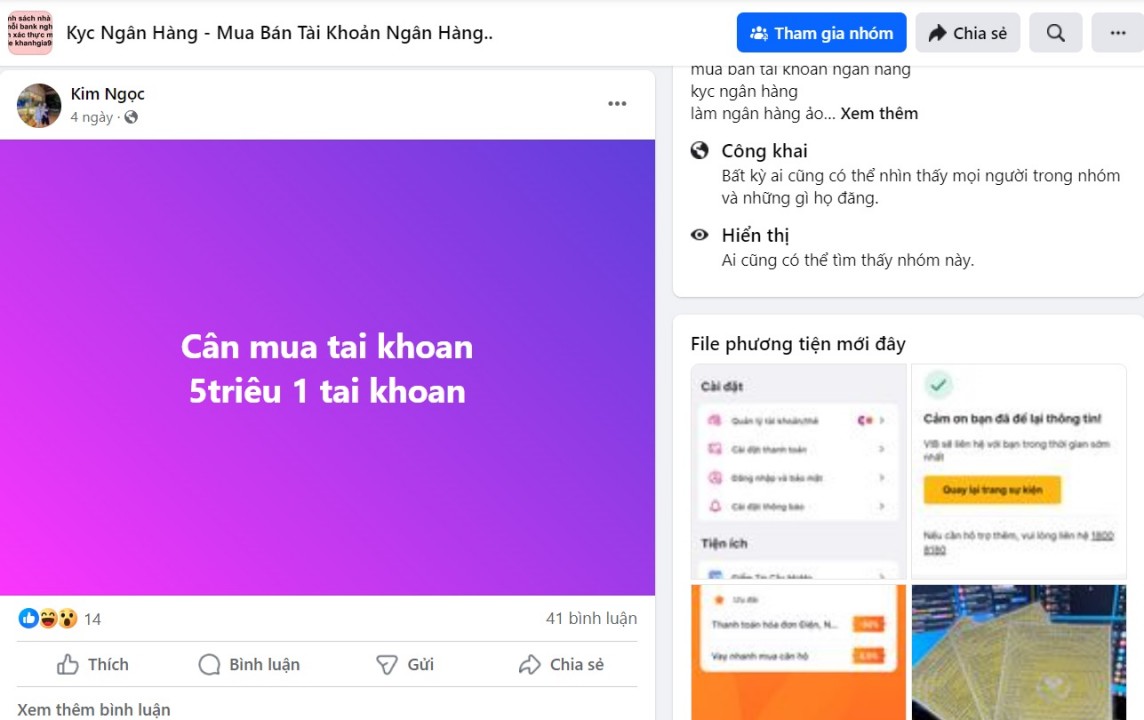Like the post with Thích button
The width and height of the screenshot is (1144, 720).
(93, 665)
